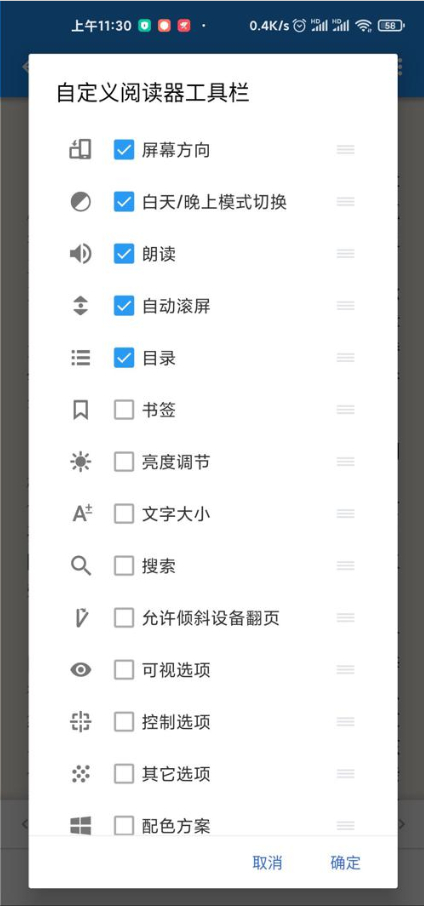Click the magnifier icon next to 搜索
The width and height of the screenshot is (424, 906).
(81, 566)
